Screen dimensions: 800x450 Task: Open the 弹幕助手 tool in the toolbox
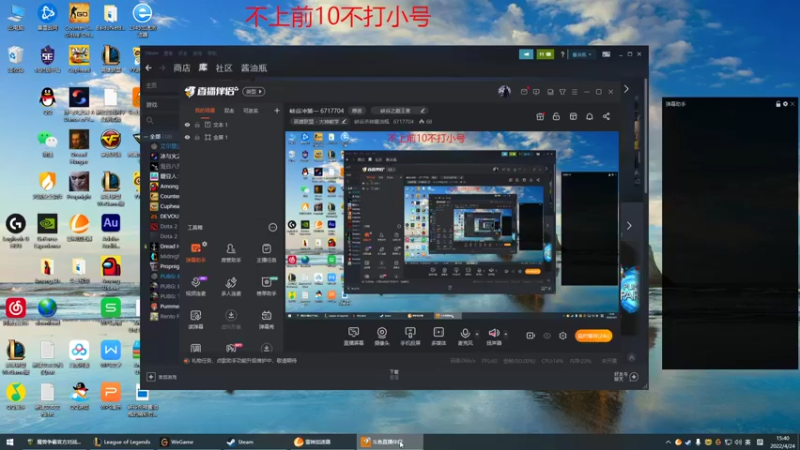point(196,252)
